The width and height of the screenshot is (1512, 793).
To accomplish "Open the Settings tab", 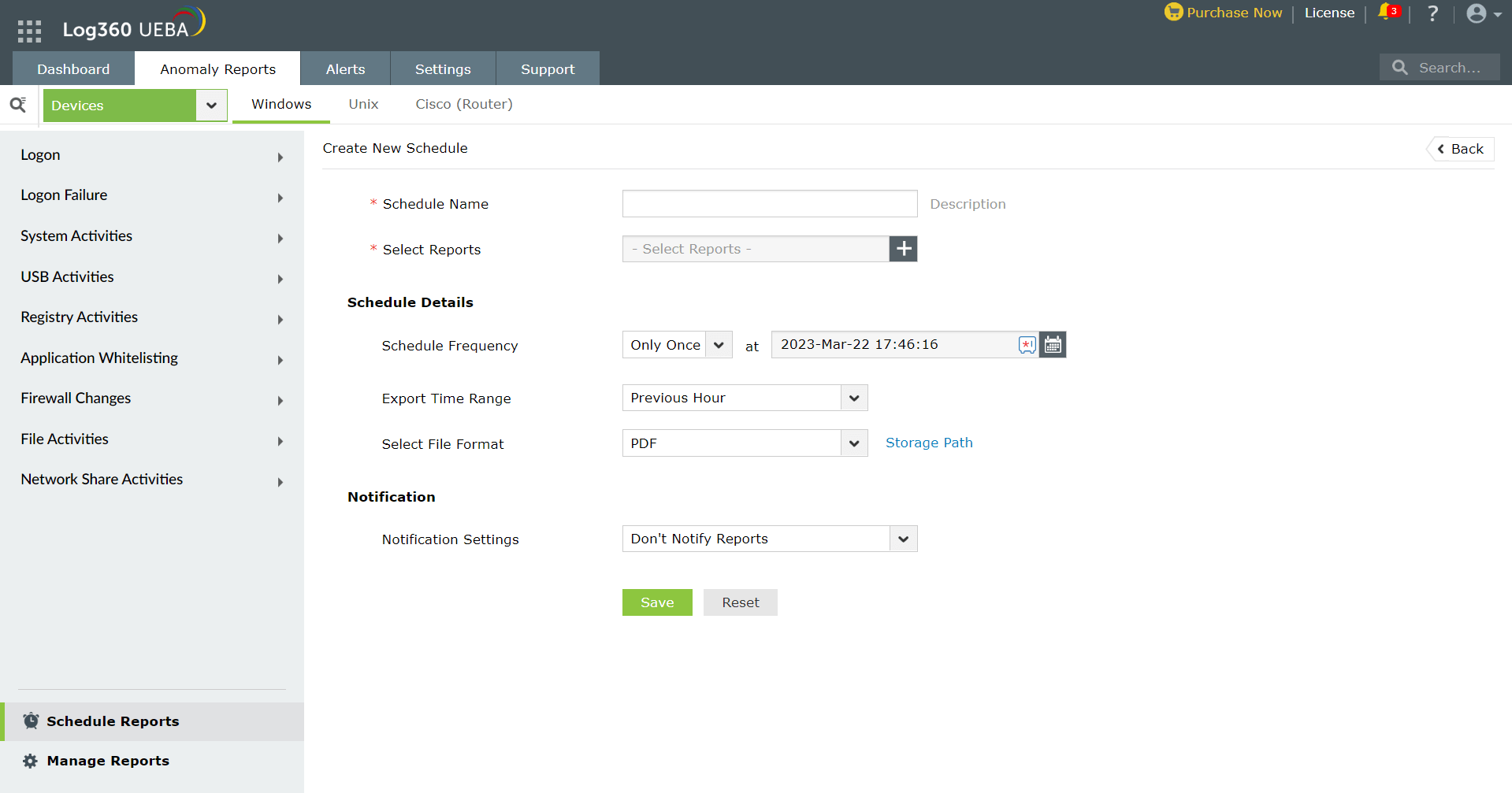I will point(443,69).
